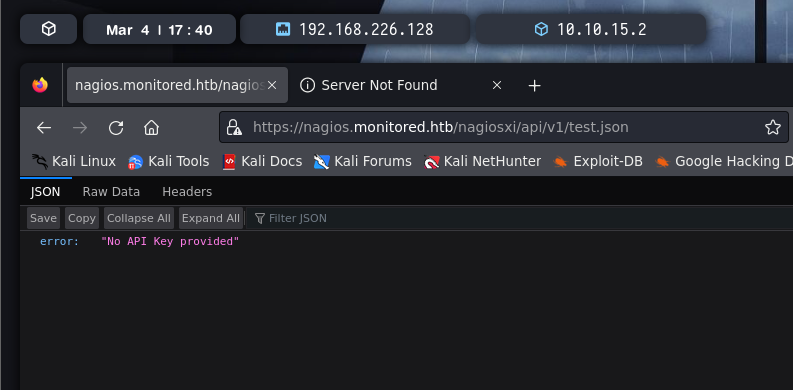Open the Google Hacking bookmark
This screenshot has width=793, height=390.
pyautogui.click(x=724, y=161)
